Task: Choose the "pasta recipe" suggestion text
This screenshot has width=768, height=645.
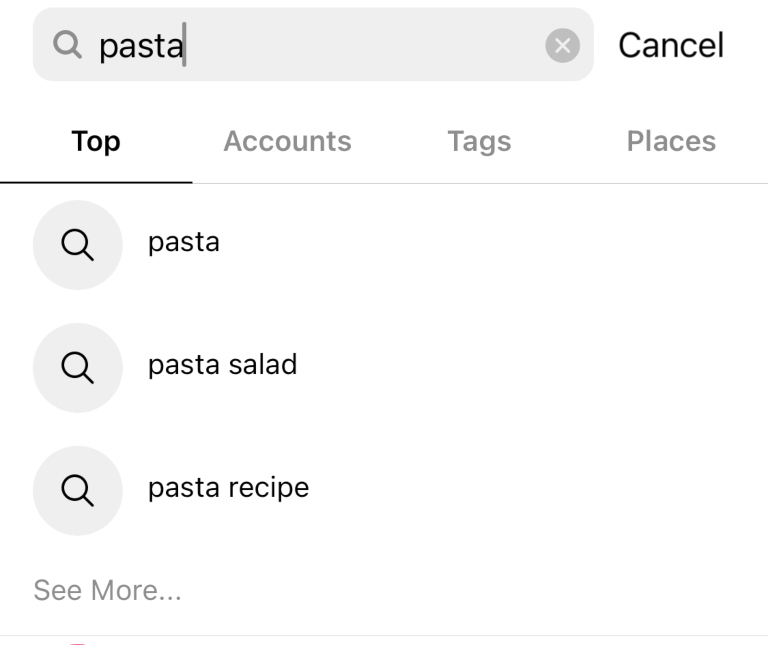Action: point(228,488)
